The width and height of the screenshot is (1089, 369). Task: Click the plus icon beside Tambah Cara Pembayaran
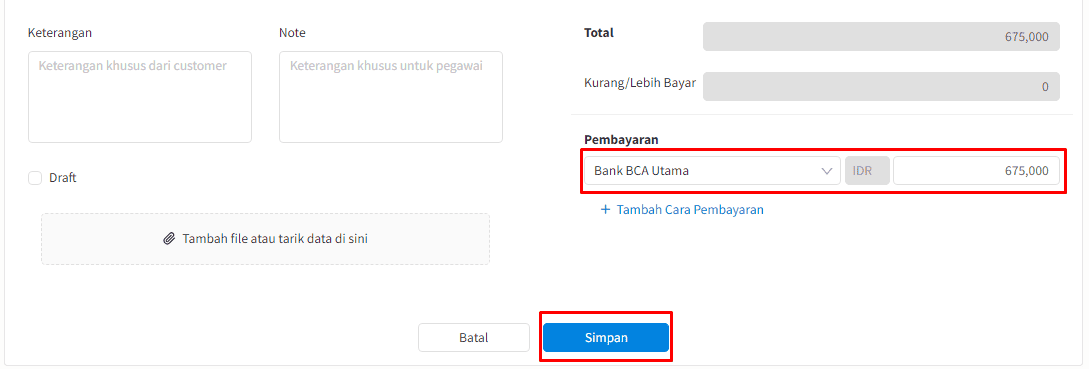click(605, 210)
